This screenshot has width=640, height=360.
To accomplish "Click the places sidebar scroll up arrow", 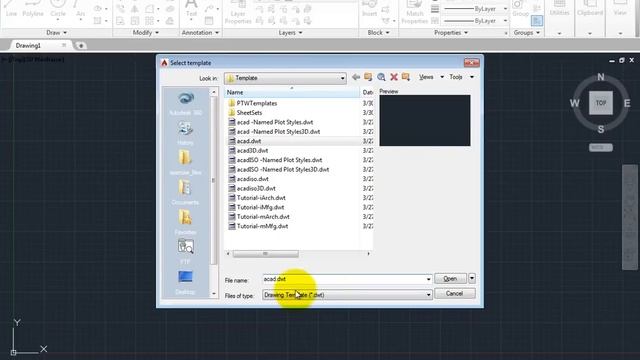I will 214,93.
